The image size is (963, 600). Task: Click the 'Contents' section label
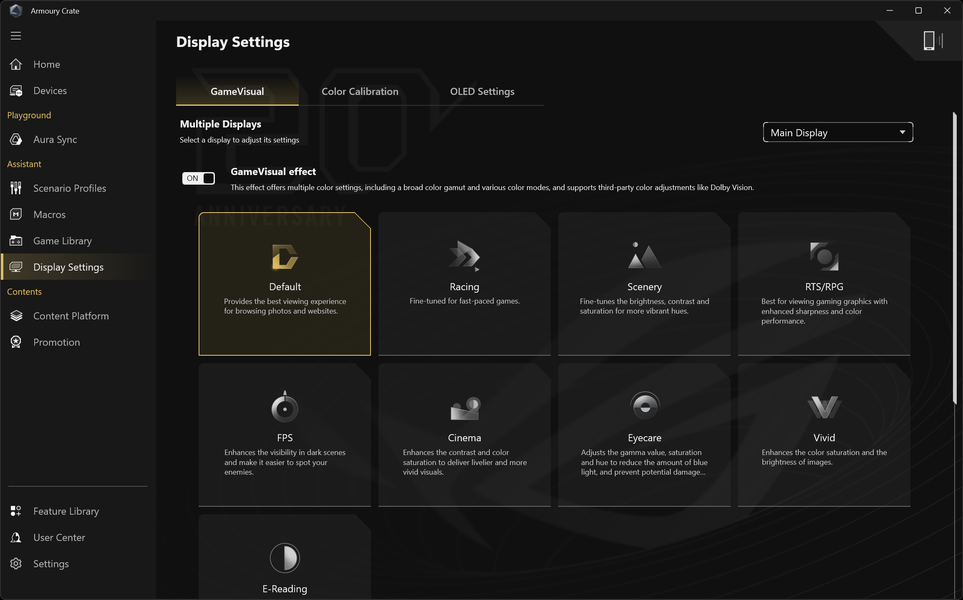coord(24,292)
